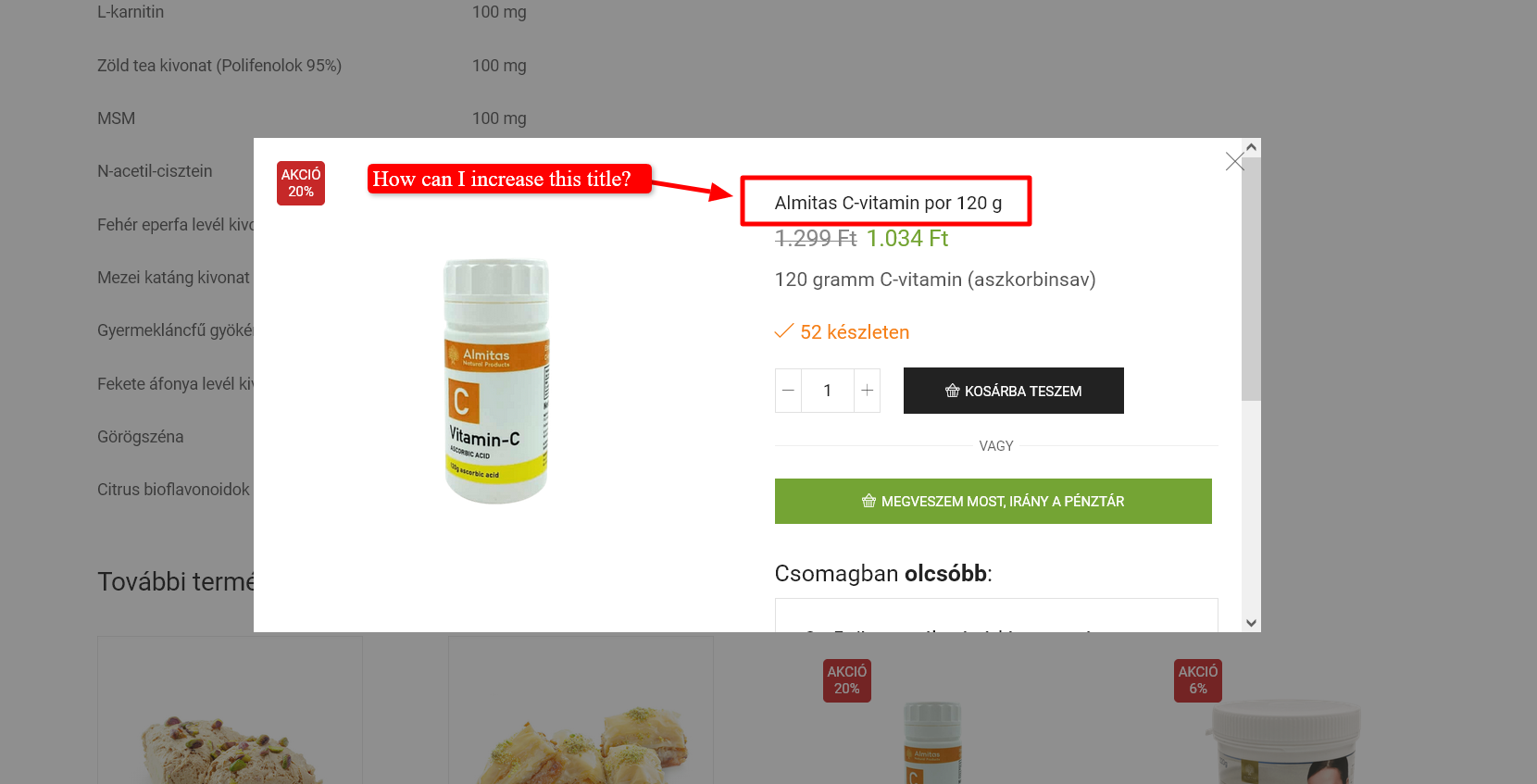Click the Almitas C-vitamin por 120 g title
Screen dimensions: 1537x784
click(x=888, y=203)
